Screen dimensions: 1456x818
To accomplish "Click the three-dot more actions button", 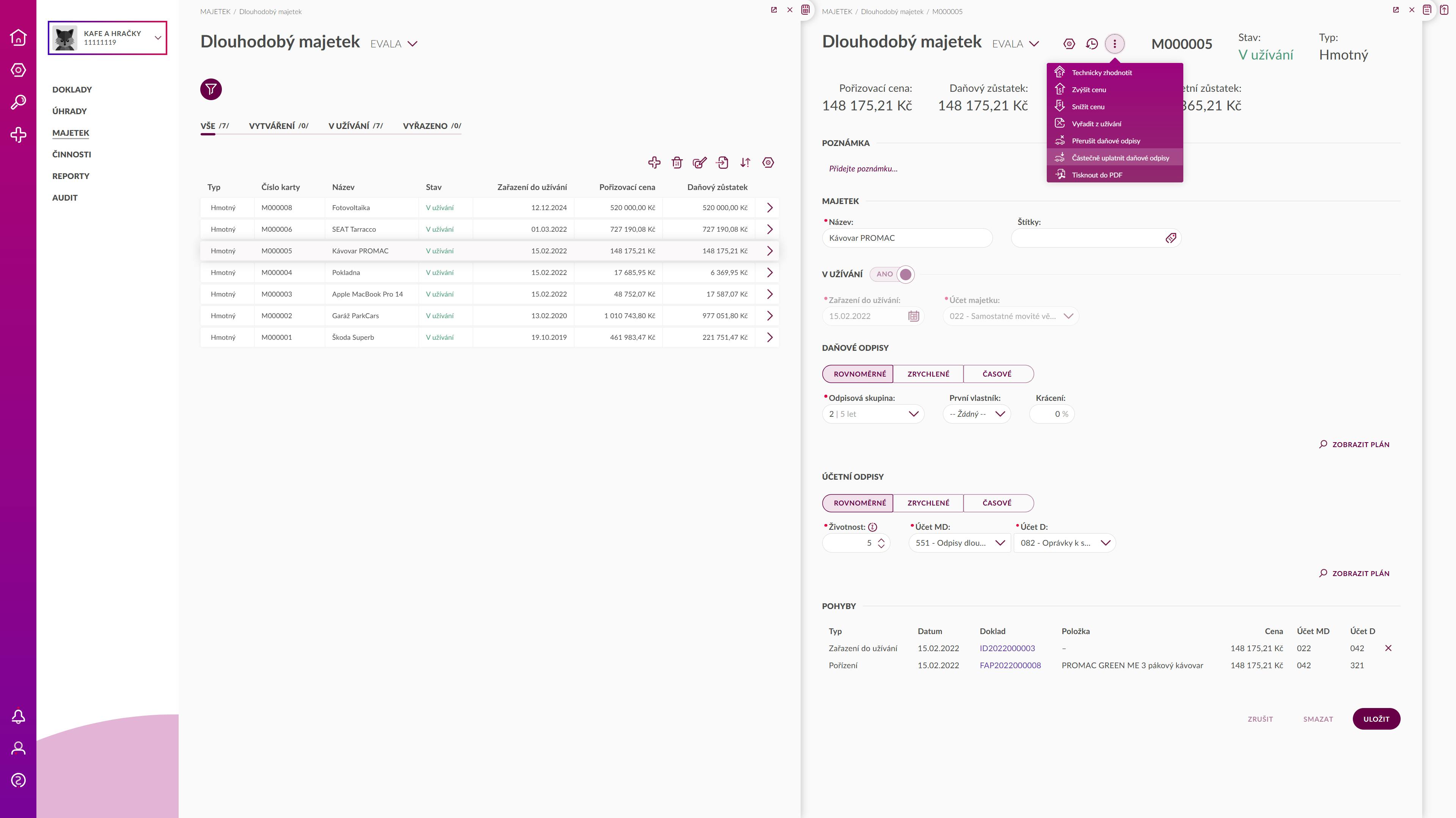I will (x=1115, y=44).
